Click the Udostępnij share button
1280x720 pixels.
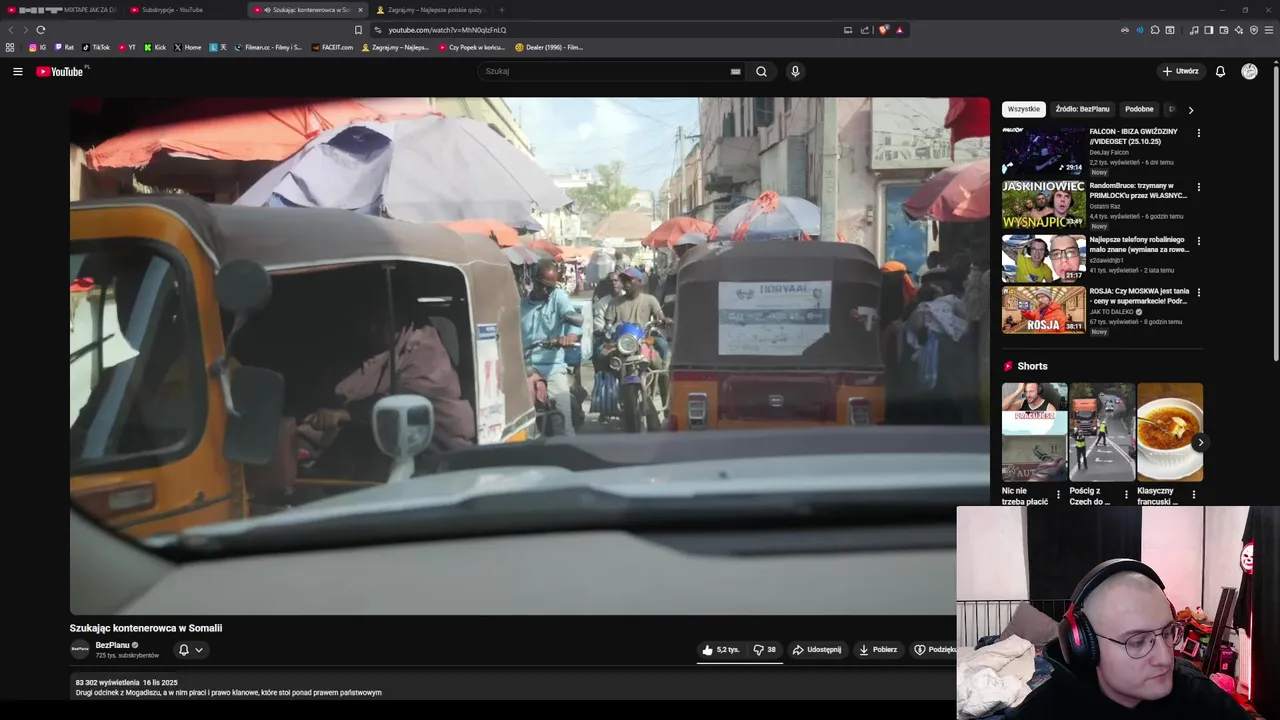(817, 650)
